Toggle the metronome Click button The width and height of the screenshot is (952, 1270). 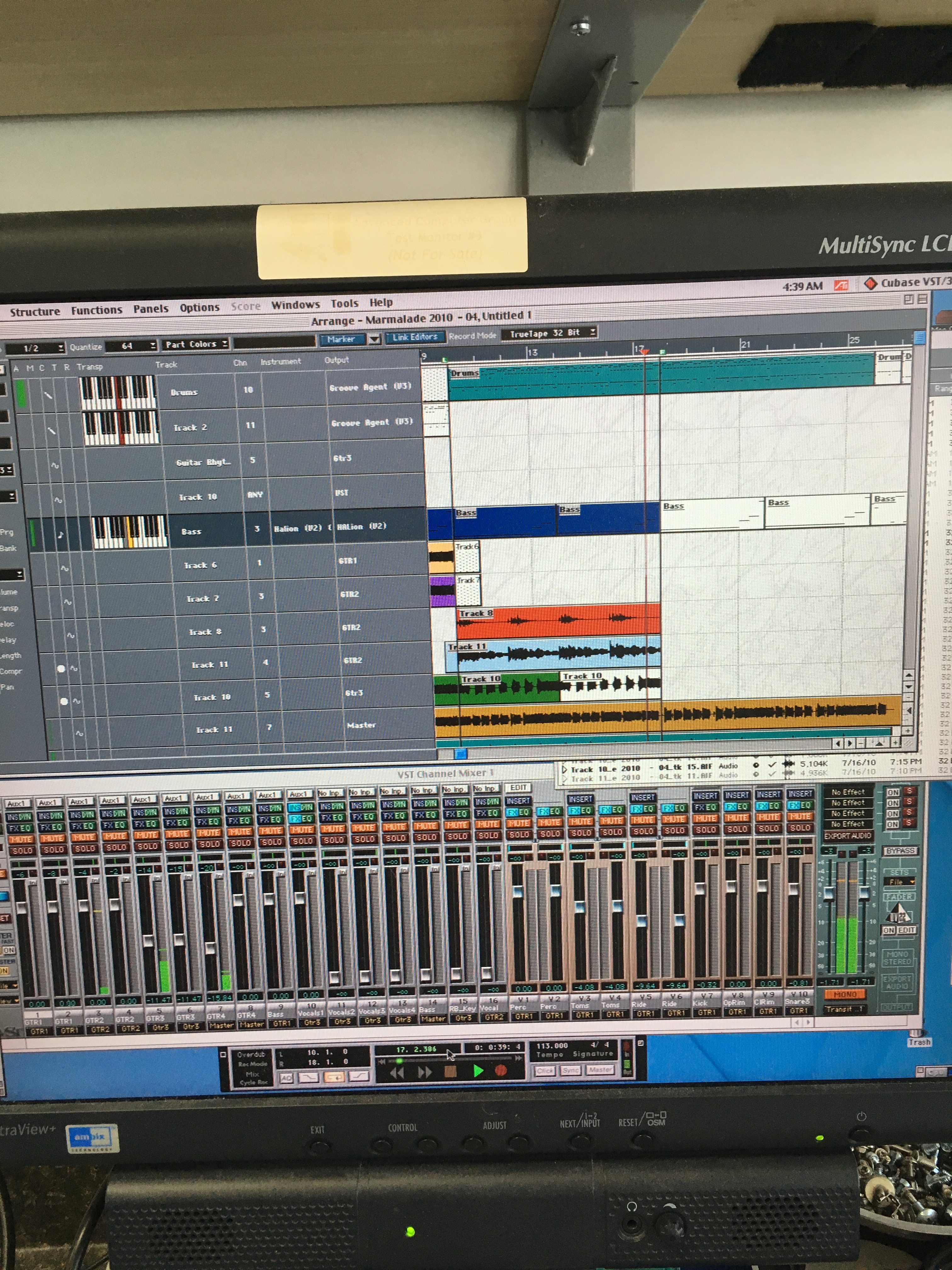tap(545, 1070)
